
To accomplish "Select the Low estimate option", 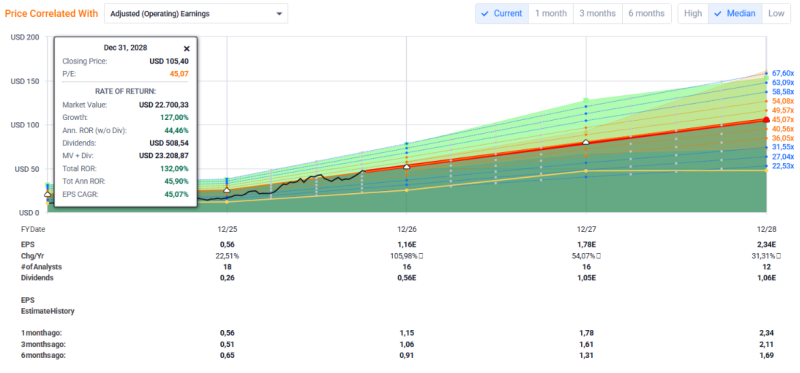I will click(x=776, y=14).
